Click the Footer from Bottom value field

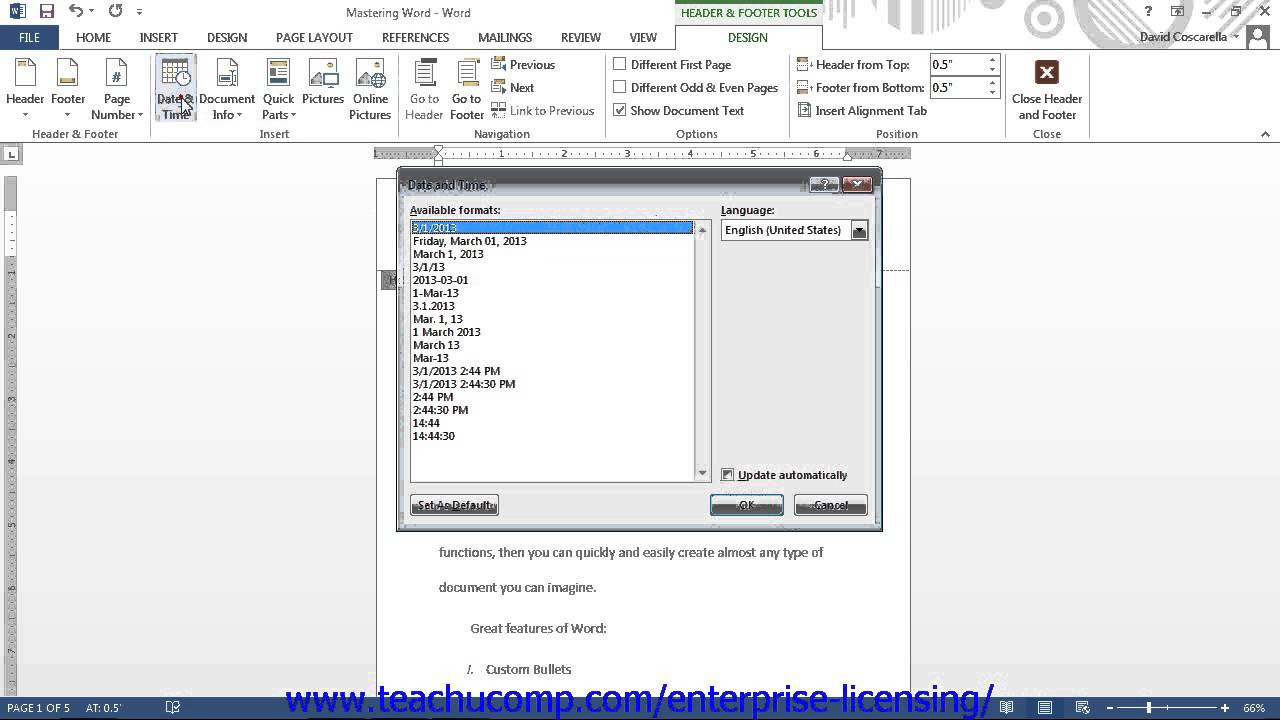tap(958, 87)
